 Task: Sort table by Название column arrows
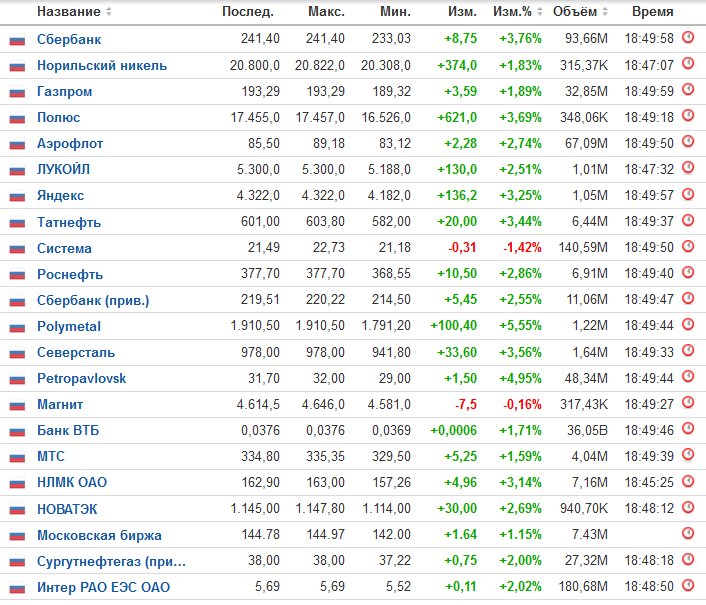(109, 12)
